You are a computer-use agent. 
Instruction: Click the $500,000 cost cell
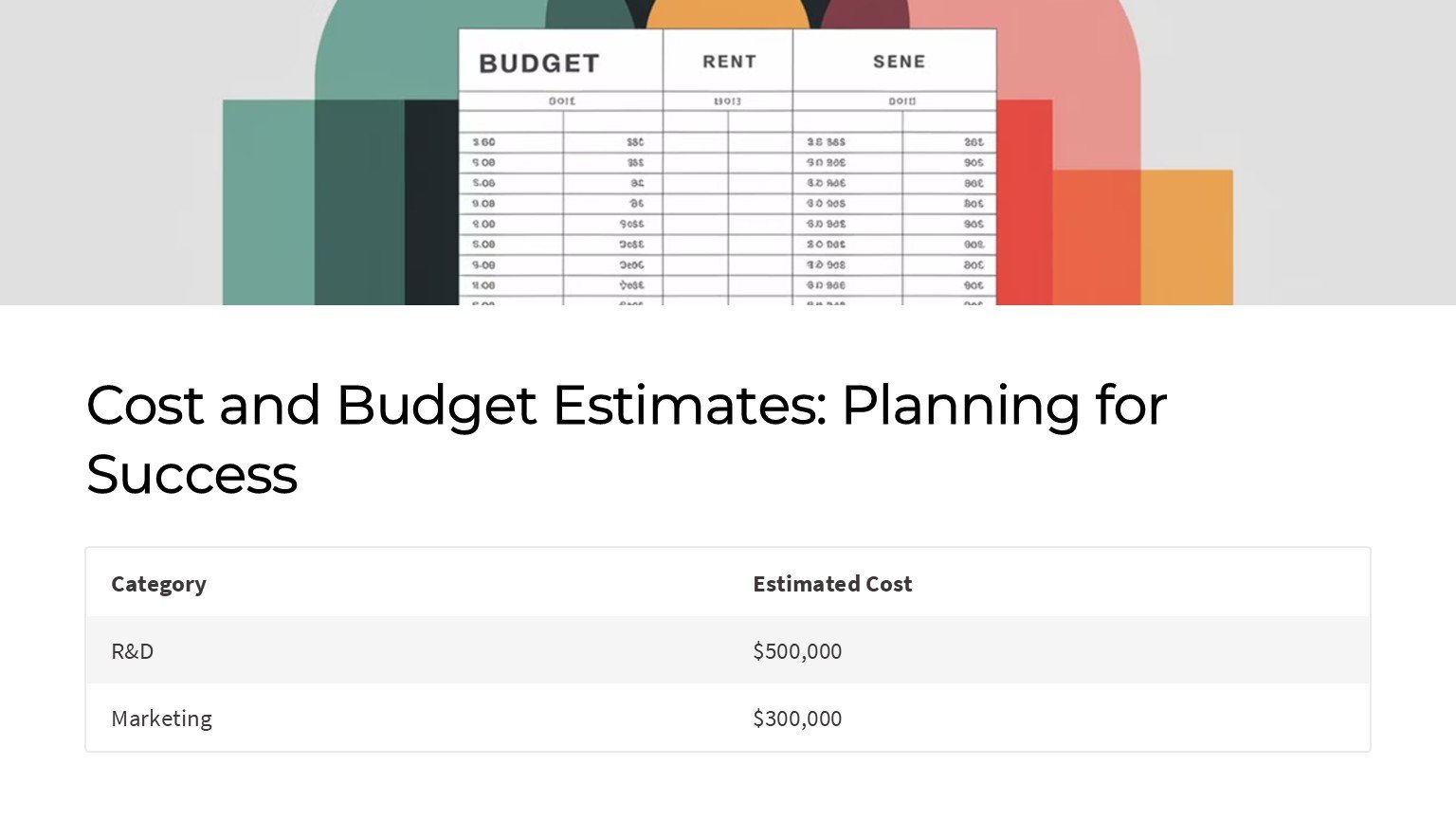pos(797,651)
